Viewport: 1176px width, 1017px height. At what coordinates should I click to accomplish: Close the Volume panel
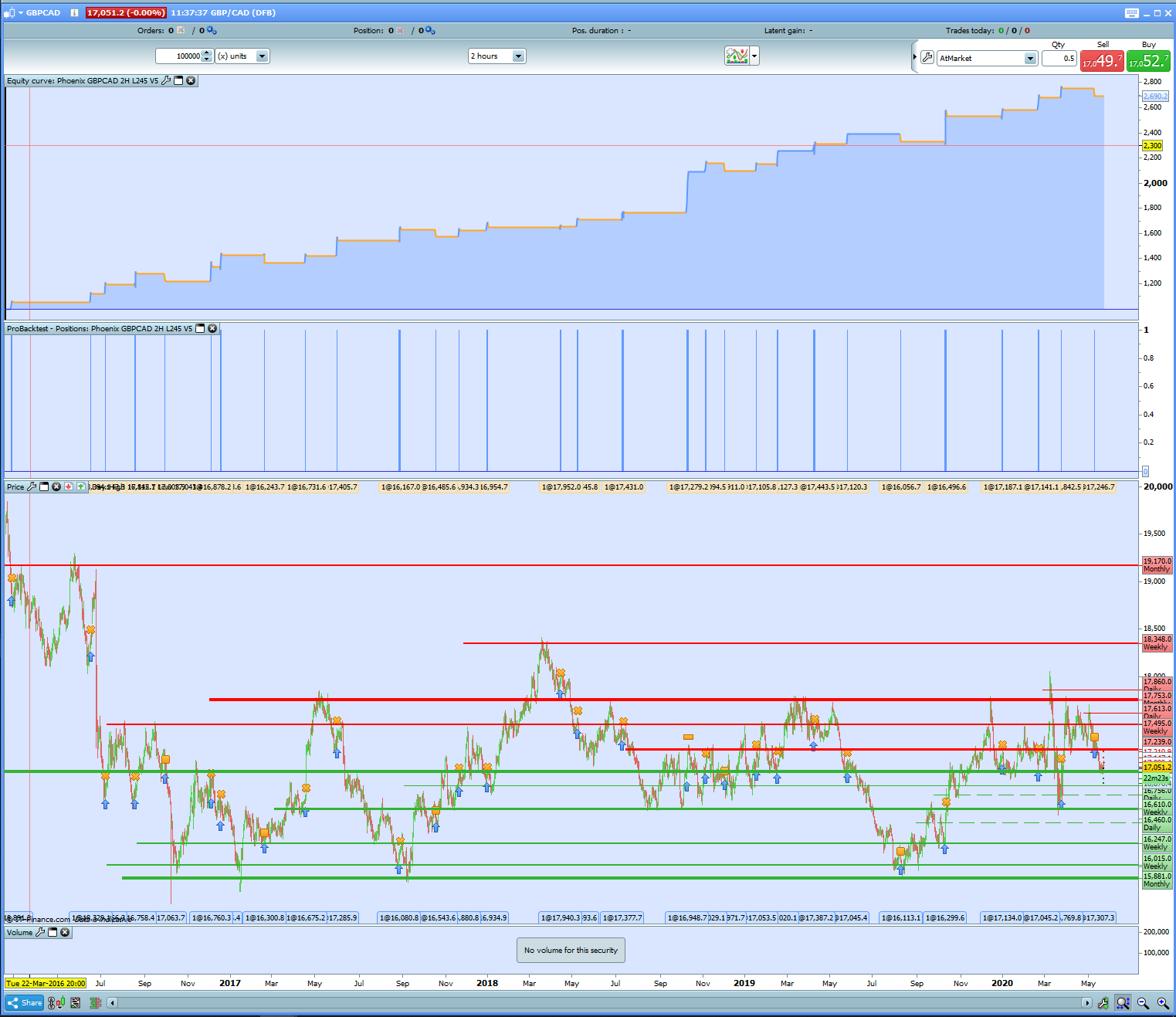tap(65, 932)
